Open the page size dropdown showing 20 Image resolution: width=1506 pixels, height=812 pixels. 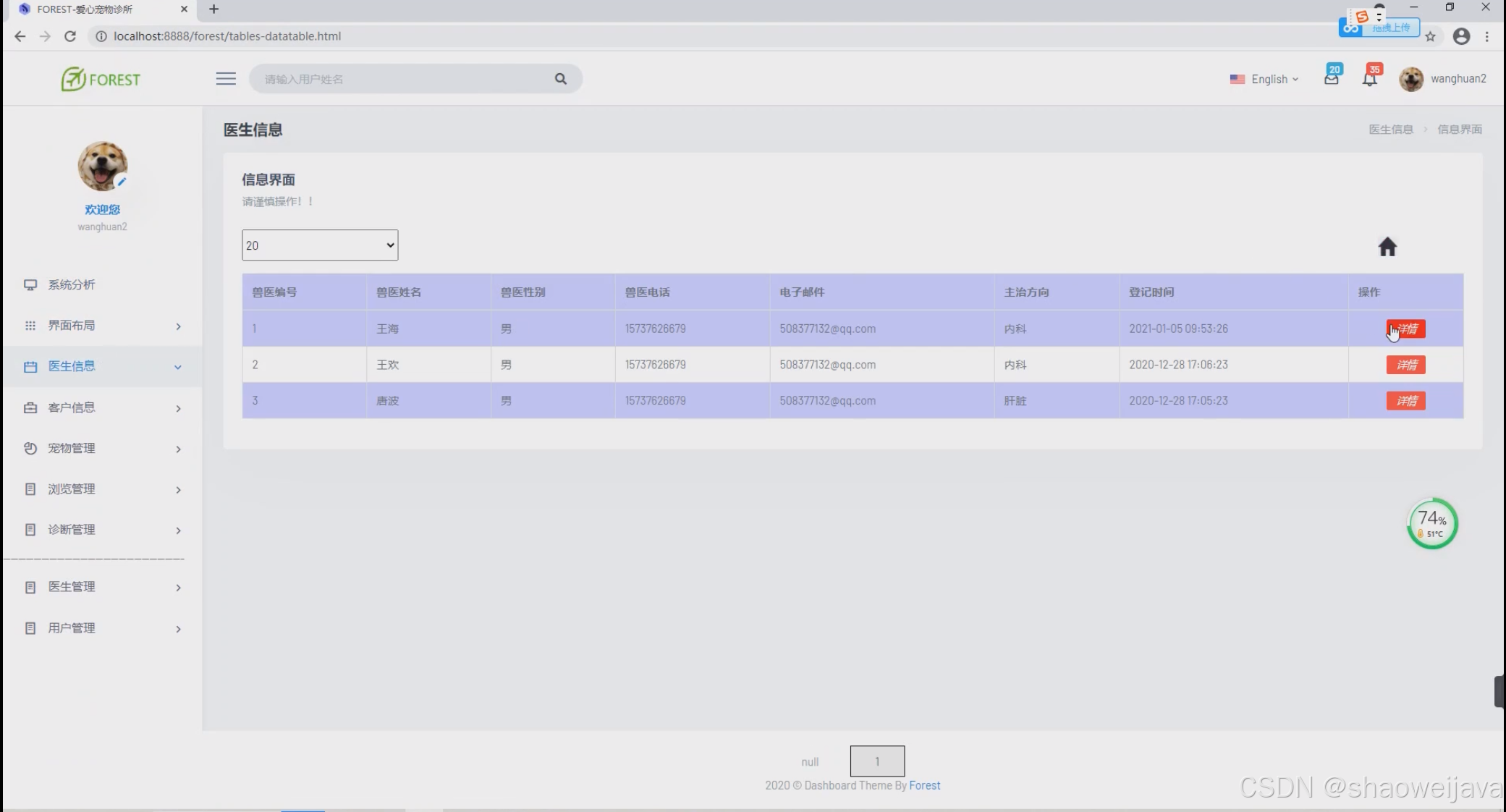[x=319, y=245]
